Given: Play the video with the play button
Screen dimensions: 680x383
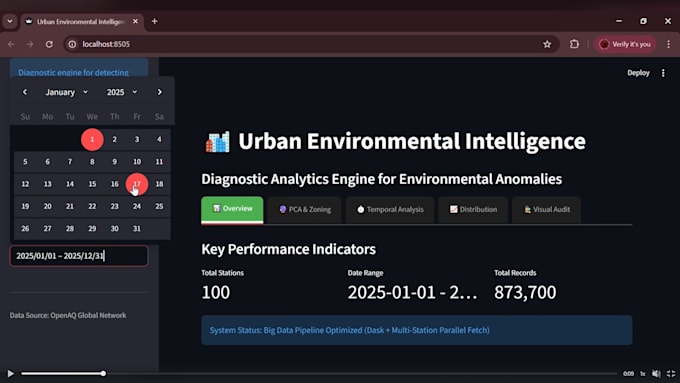Looking at the screenshot, I should (x=10, y=373).
